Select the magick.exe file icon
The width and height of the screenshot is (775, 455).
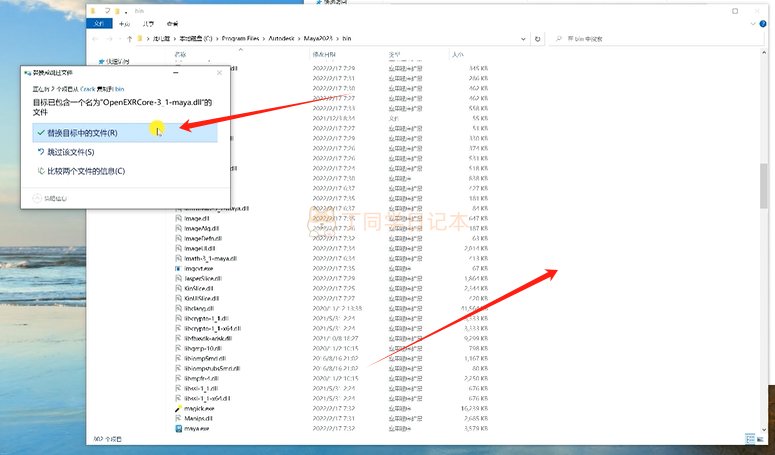[177, 408]
